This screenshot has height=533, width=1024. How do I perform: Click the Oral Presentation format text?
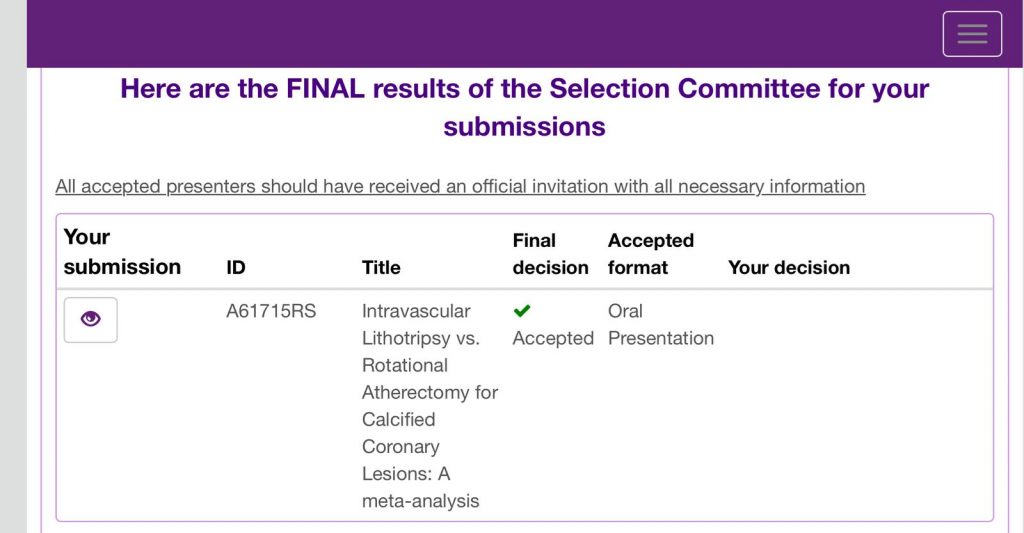(661, 325)
